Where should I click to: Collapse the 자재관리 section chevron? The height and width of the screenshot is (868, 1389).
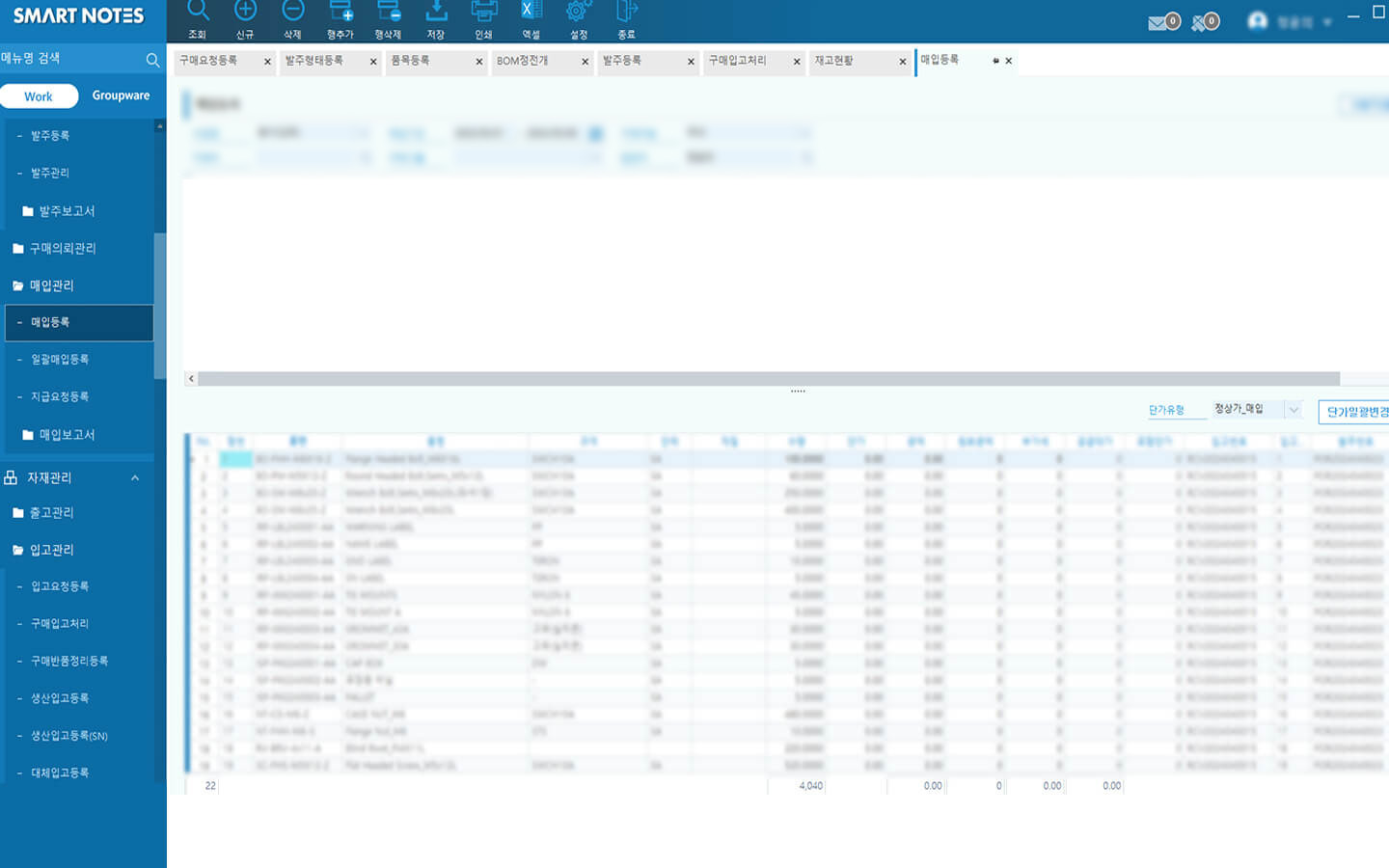click(x=135, y=478)
